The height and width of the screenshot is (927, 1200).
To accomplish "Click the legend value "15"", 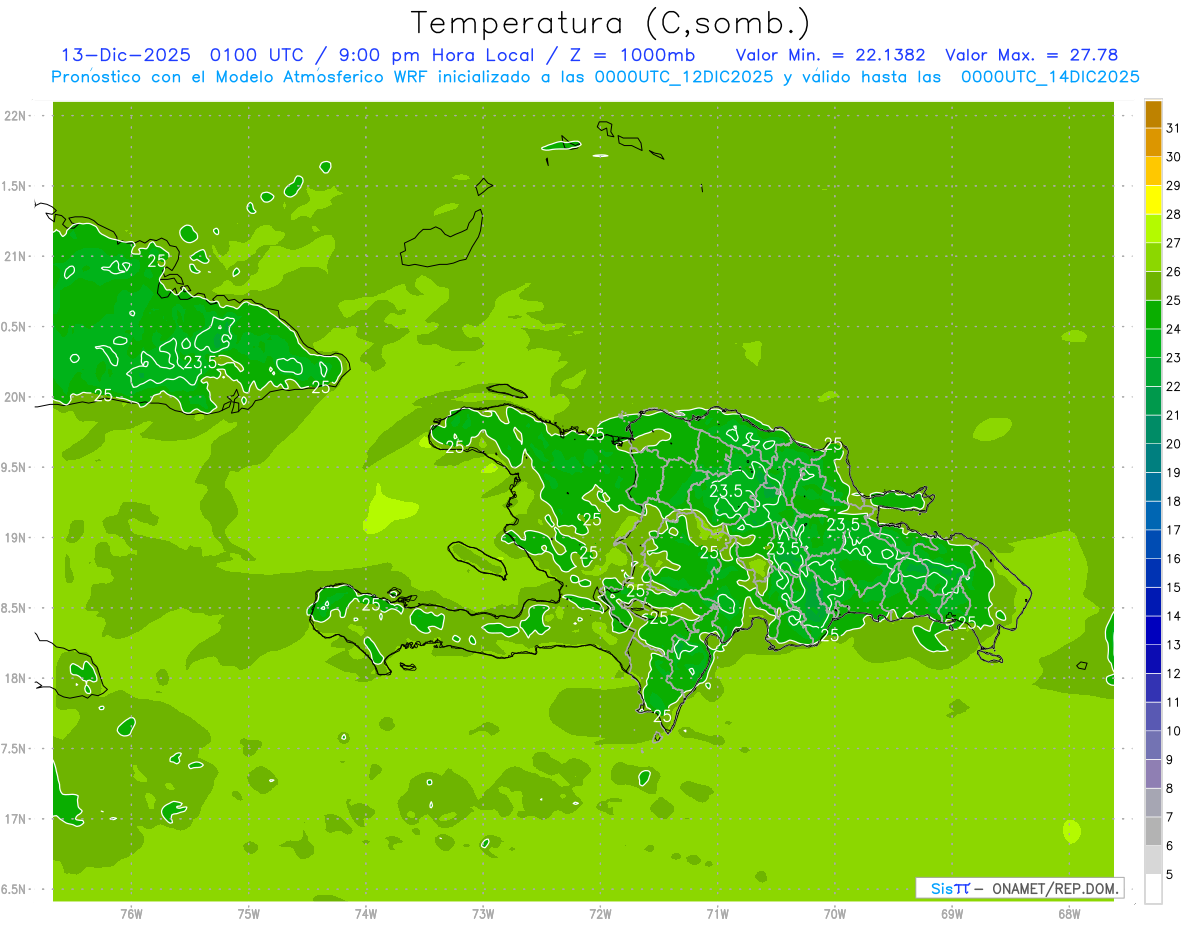I will coord(1173,588).
